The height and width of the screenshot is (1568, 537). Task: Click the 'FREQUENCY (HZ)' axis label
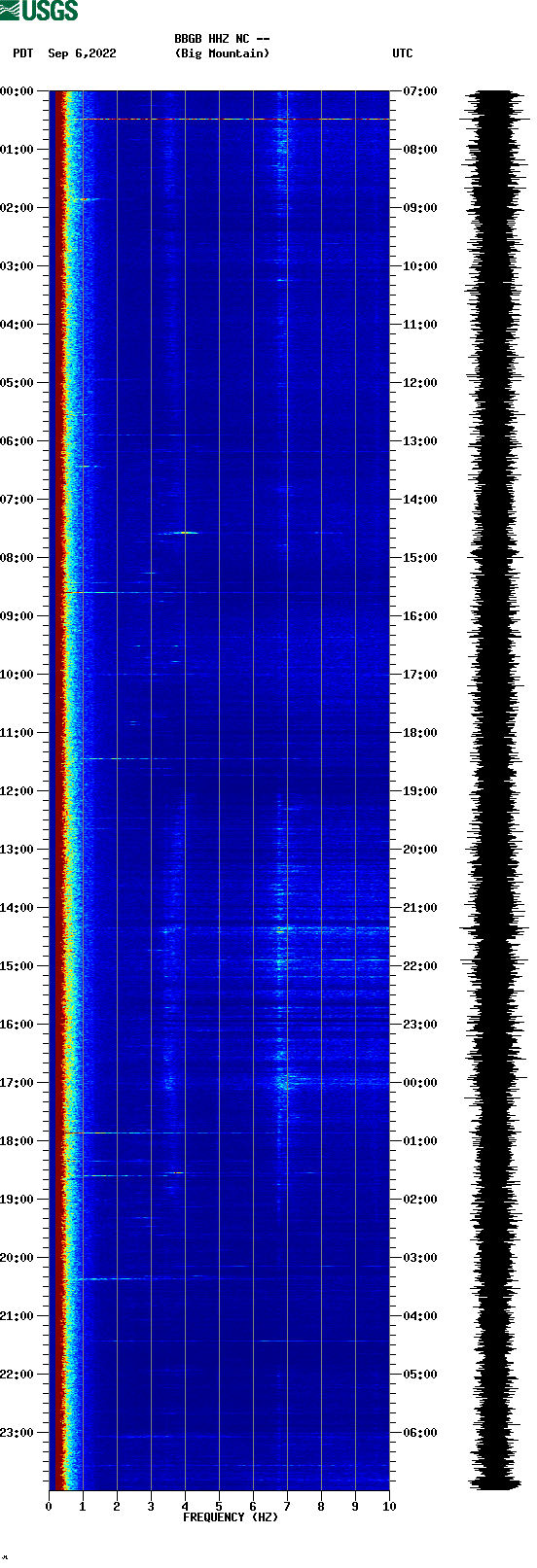click(231, 1517)
